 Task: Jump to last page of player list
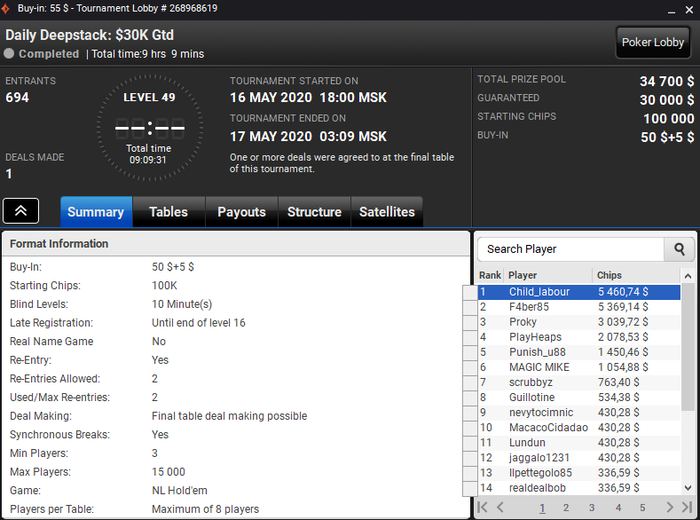pos(687,507)
